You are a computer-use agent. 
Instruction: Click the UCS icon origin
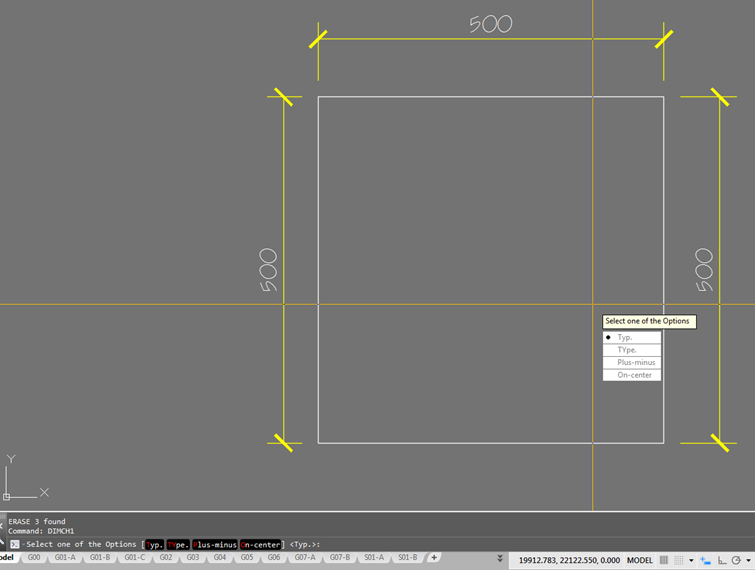click(x=6, y=497)
